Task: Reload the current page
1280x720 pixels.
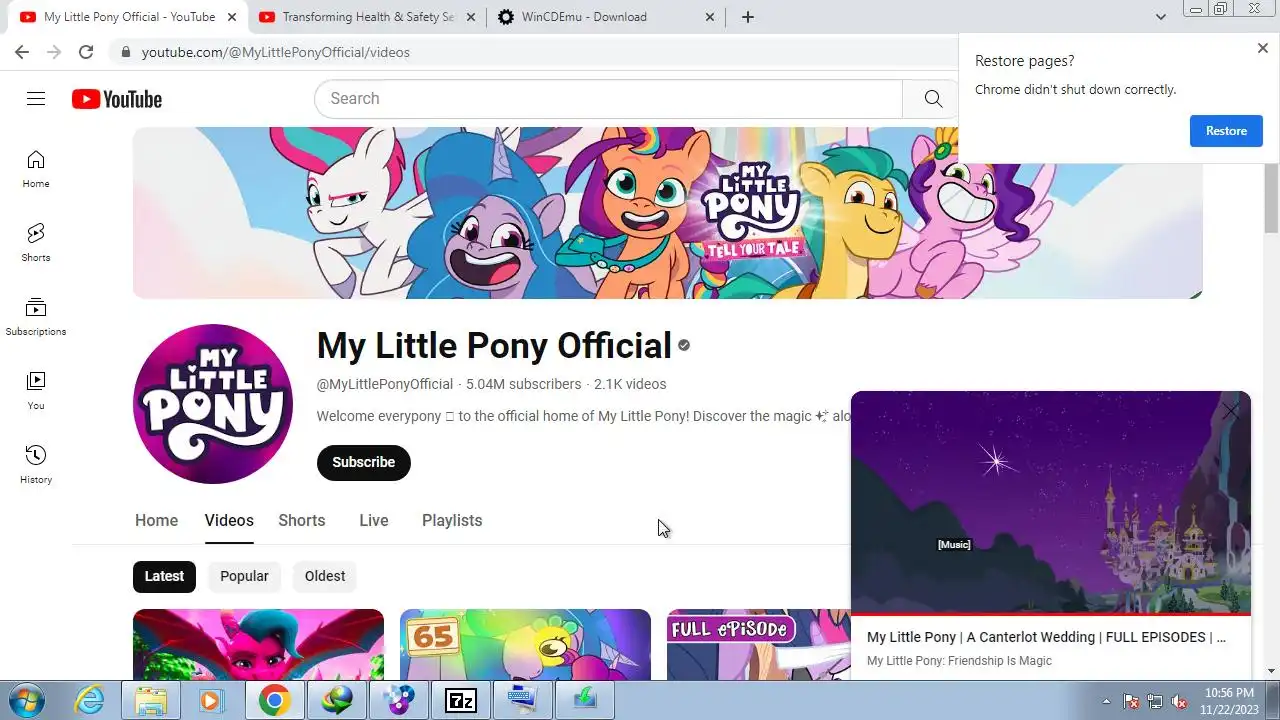Action: pyautogui.click(x=86, y=52)
